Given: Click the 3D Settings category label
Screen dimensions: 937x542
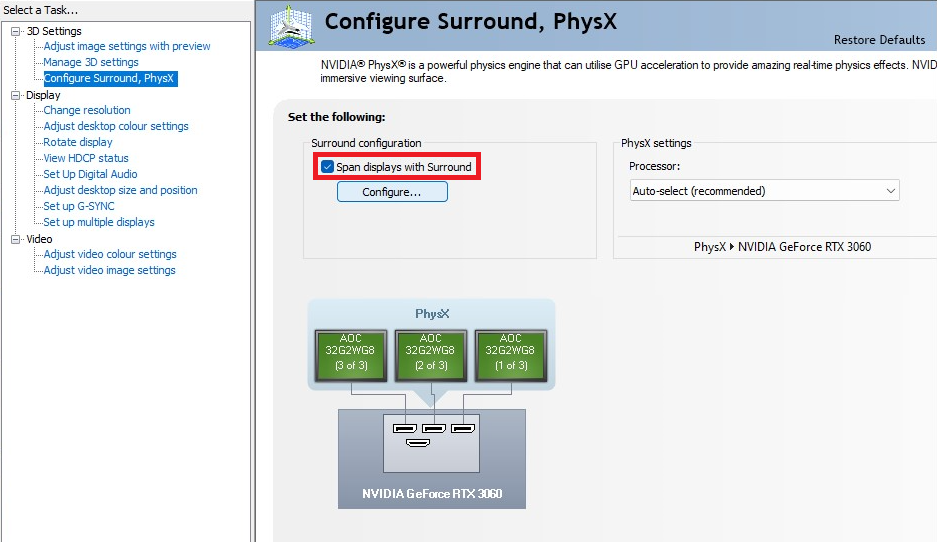Looking at the screenshot, I should point(54,31).
